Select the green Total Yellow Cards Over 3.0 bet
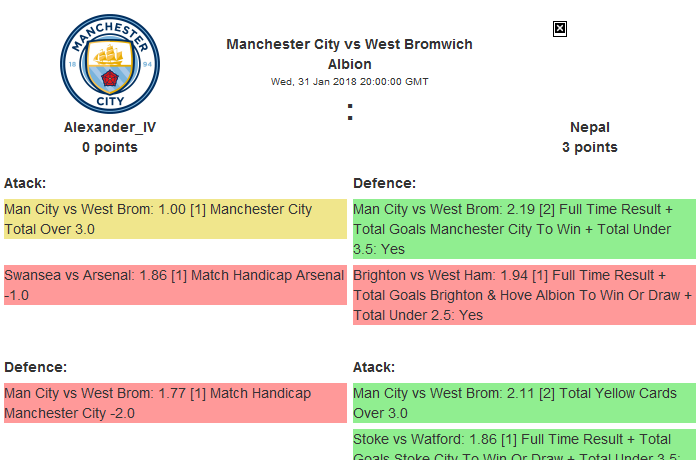Screen dimensions: 700x460 point(523,403)
